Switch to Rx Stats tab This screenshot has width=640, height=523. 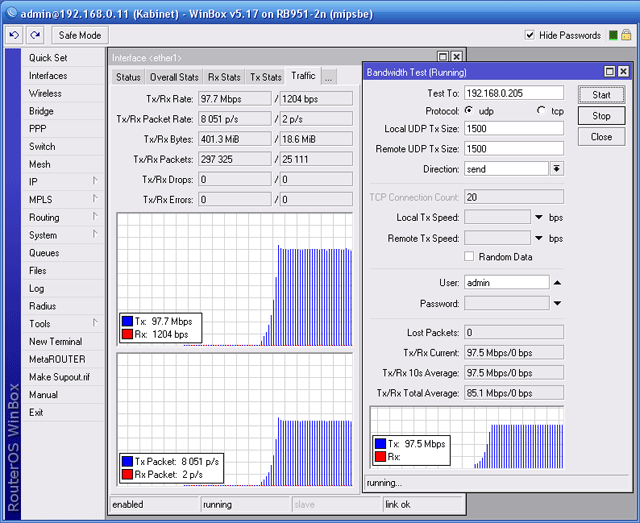point(224,77)
